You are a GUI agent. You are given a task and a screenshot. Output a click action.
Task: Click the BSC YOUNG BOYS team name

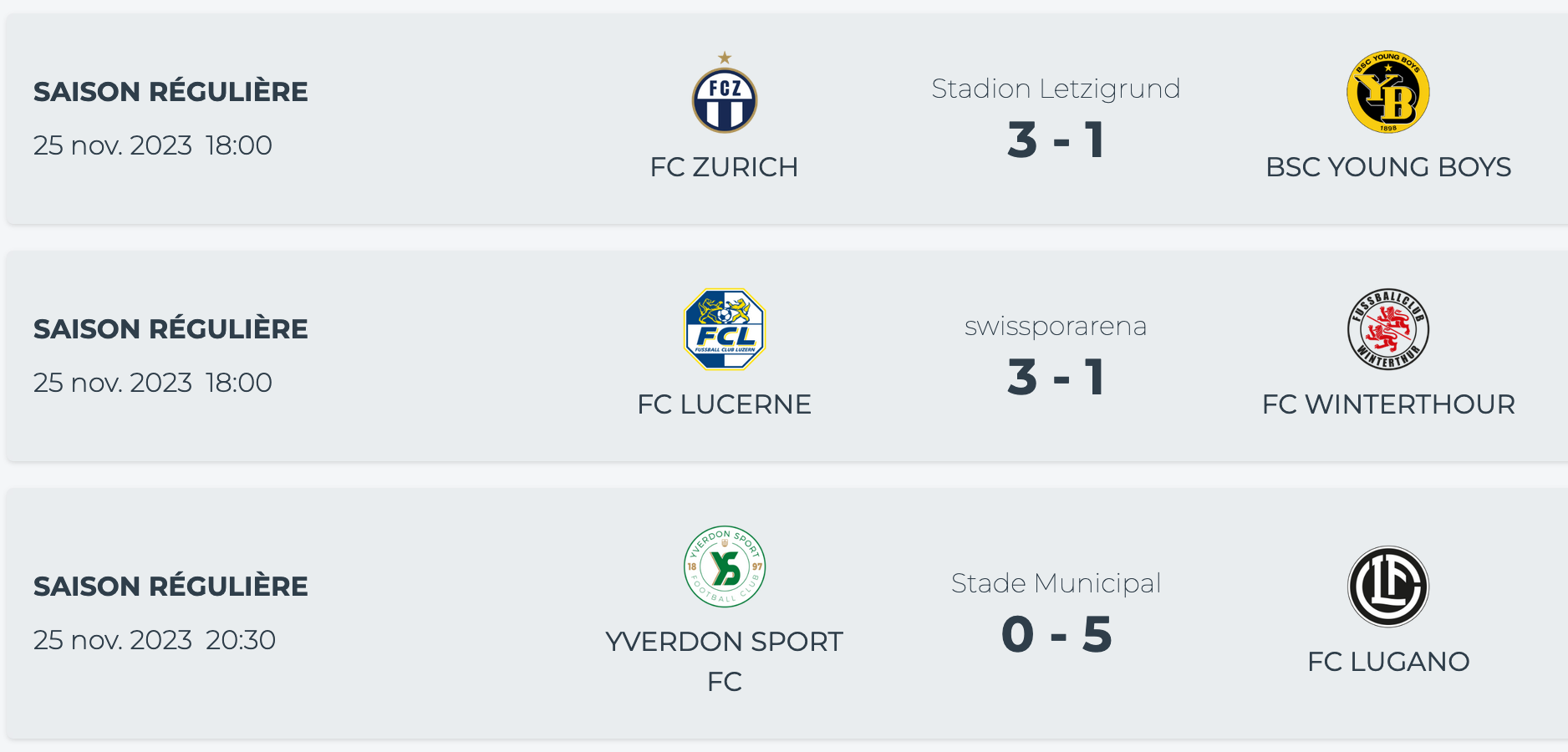click(1387, 167)
